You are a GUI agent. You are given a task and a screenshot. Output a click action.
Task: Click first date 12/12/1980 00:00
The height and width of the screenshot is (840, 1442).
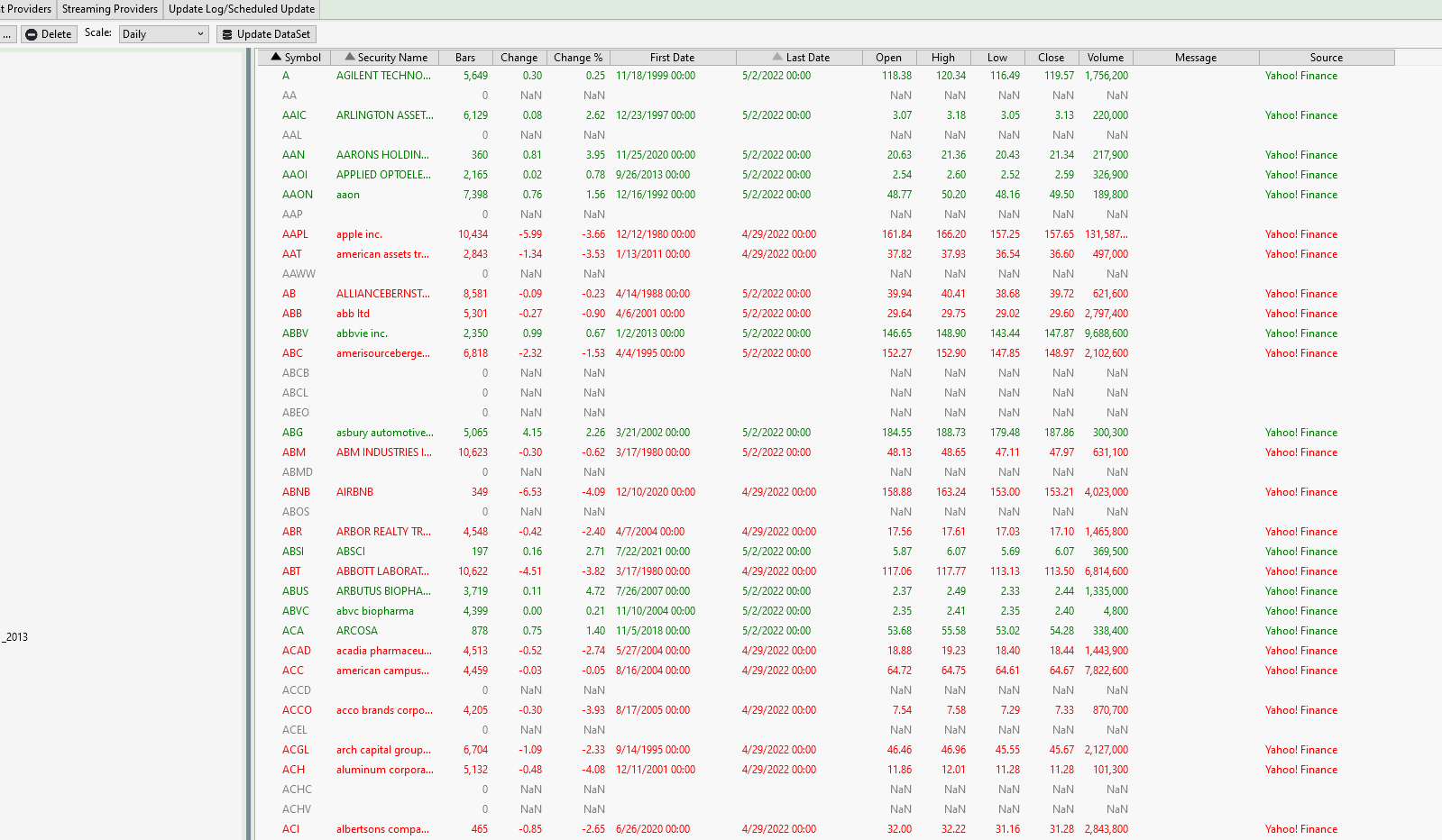(x=656, y=234)
